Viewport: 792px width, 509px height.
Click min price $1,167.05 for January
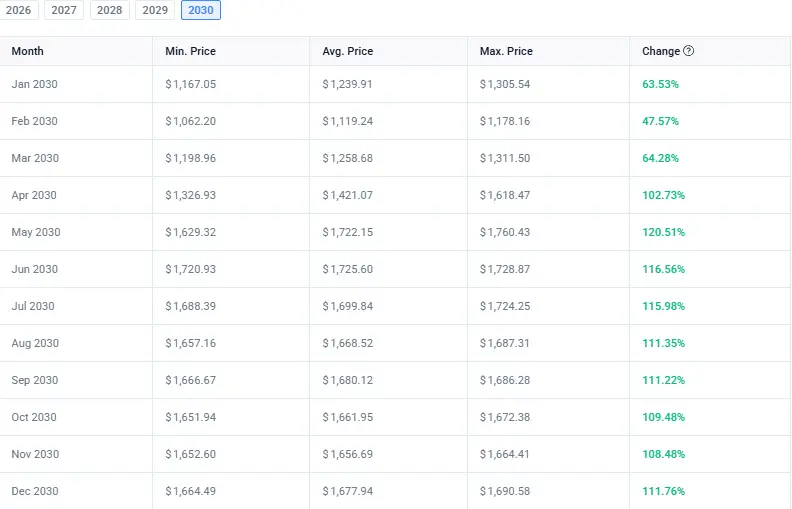pyautogui.click(x=190, y=84)
